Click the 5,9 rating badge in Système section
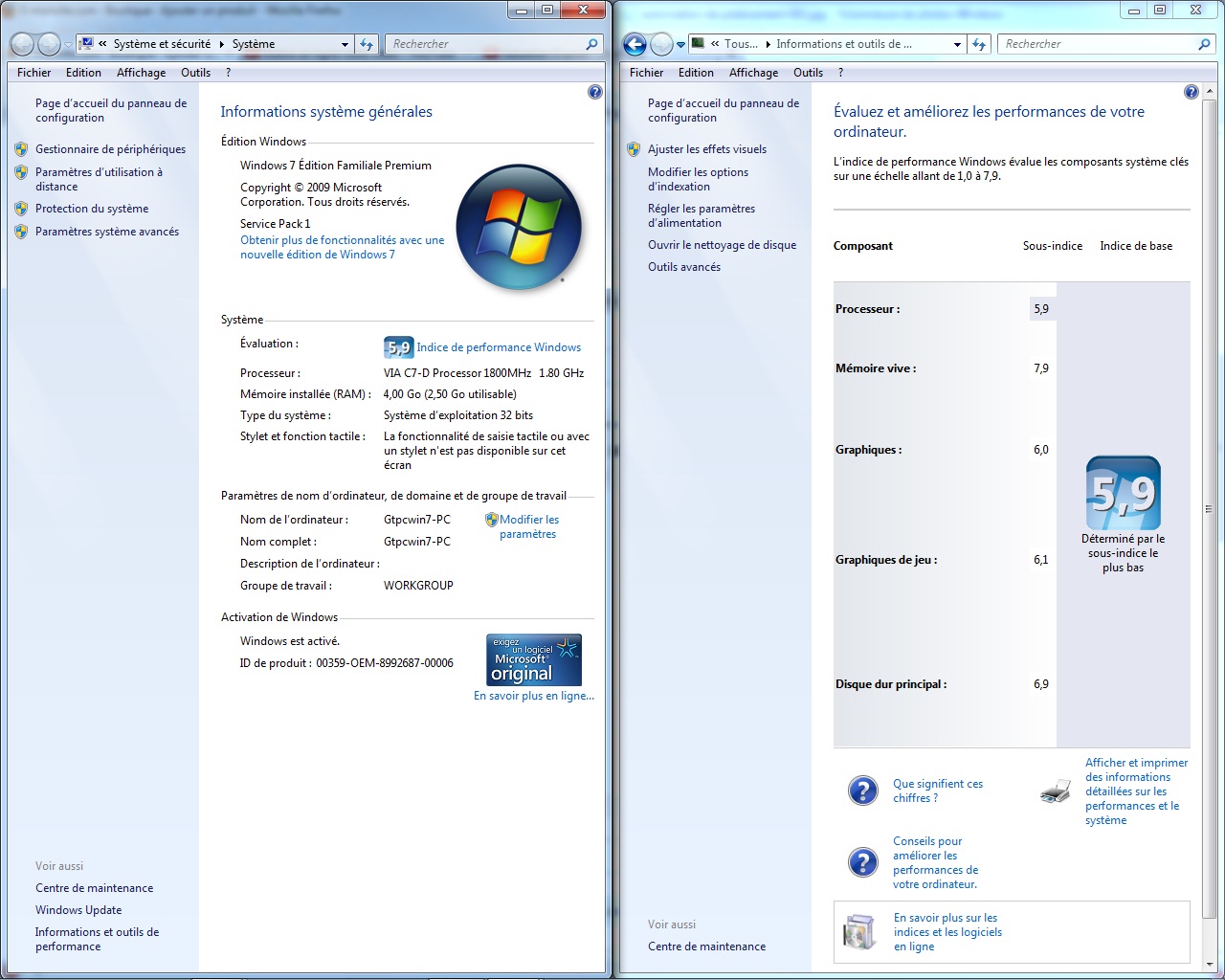This screenshot has width=1225, height=980. pyautogui.click(x=398, y=347)
